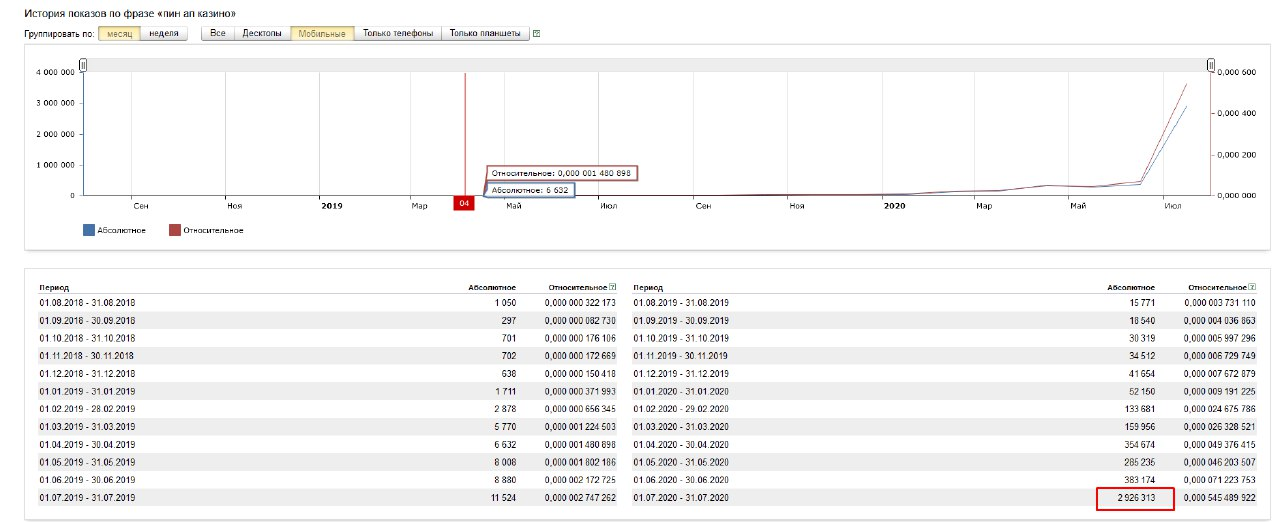Select the Мобильные tab
This screenshot has width=1280, height=522.
tap(322, 33)
